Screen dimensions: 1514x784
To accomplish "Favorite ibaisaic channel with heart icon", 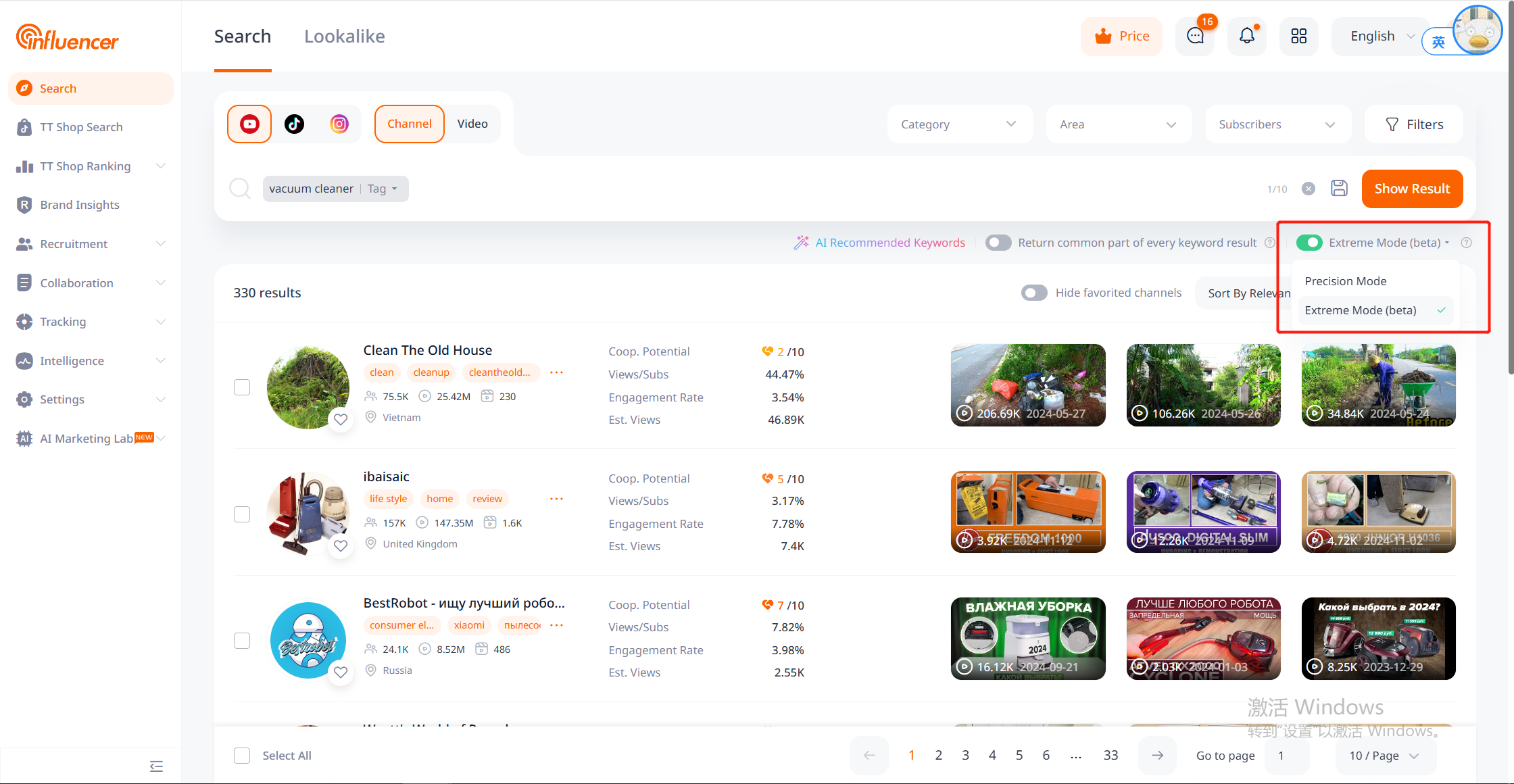I will click(341, 545).
